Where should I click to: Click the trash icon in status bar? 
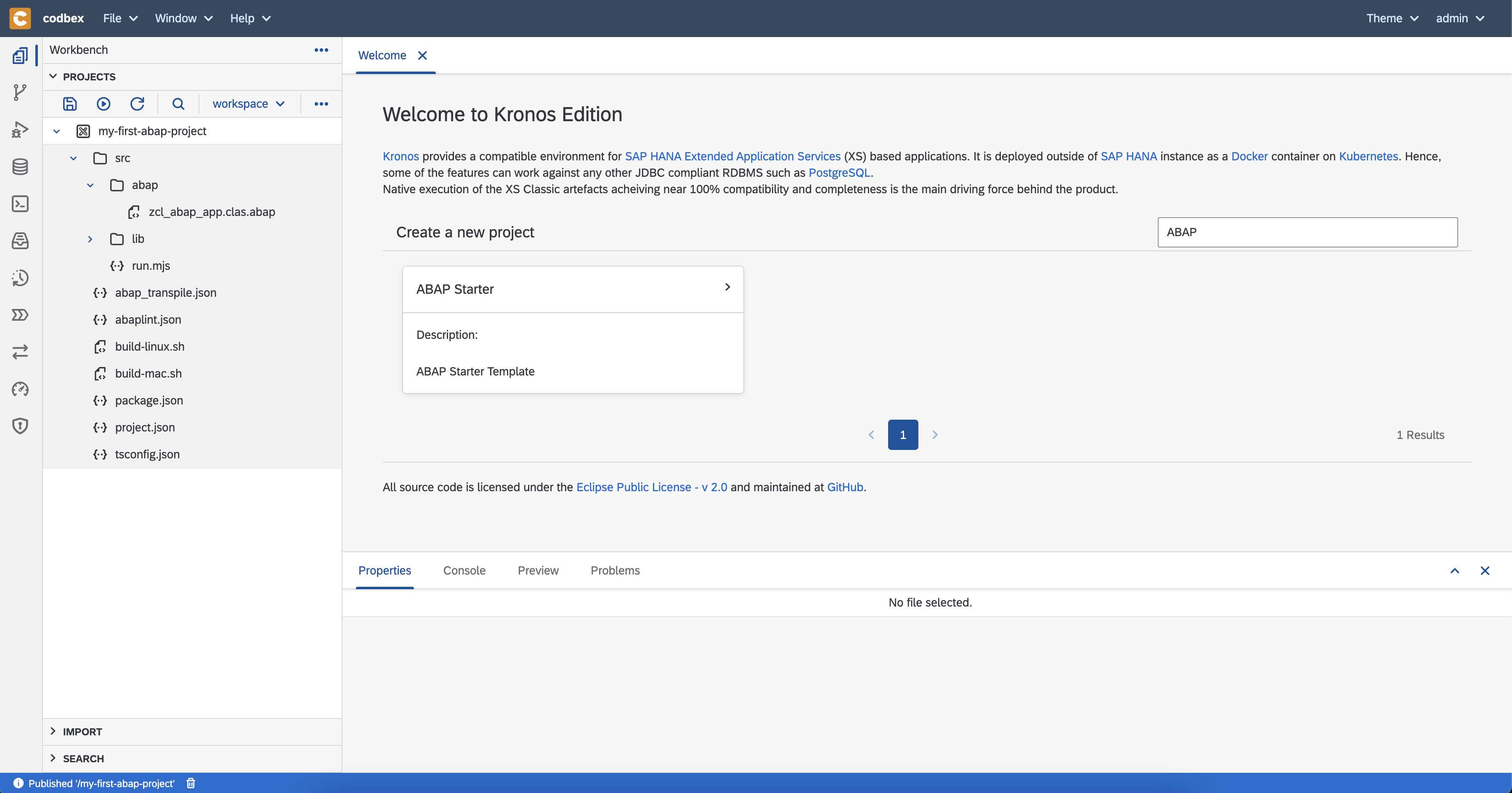(191, 783)
